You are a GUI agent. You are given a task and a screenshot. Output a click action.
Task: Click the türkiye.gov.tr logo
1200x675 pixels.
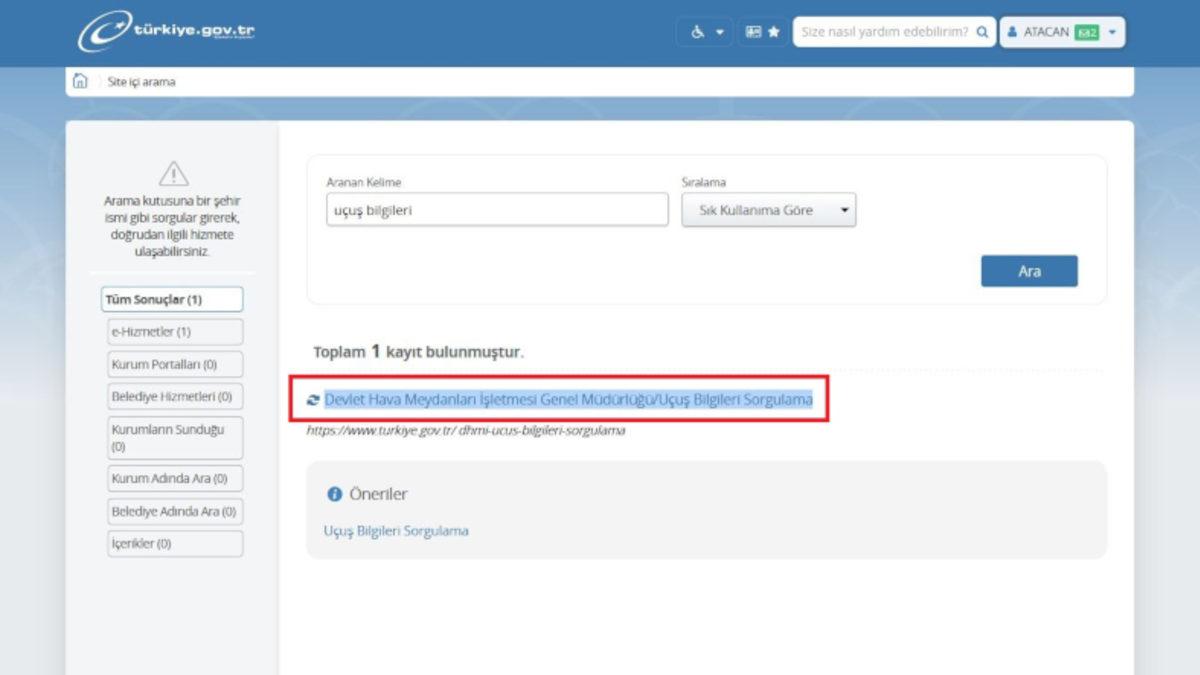[166, 31]
